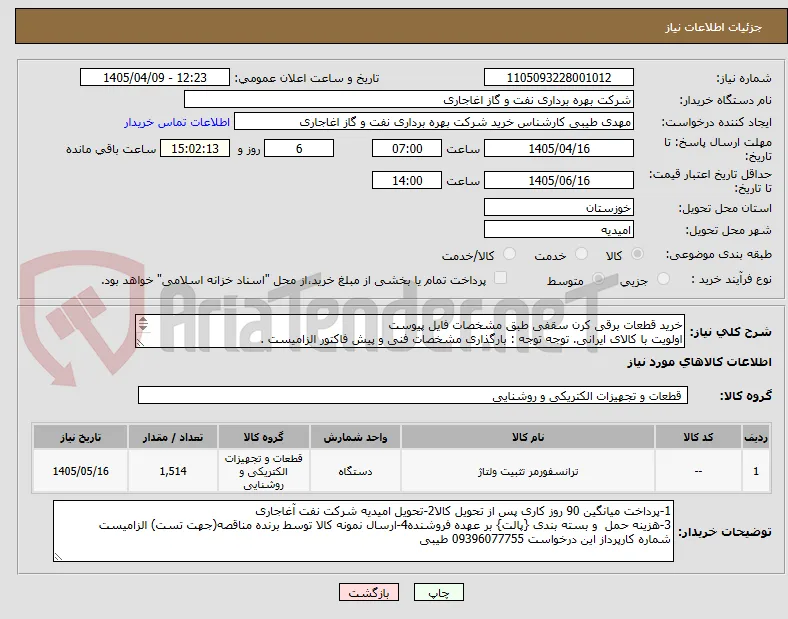Click the general need description text area

pyautogui.click(x=410, y=332)
